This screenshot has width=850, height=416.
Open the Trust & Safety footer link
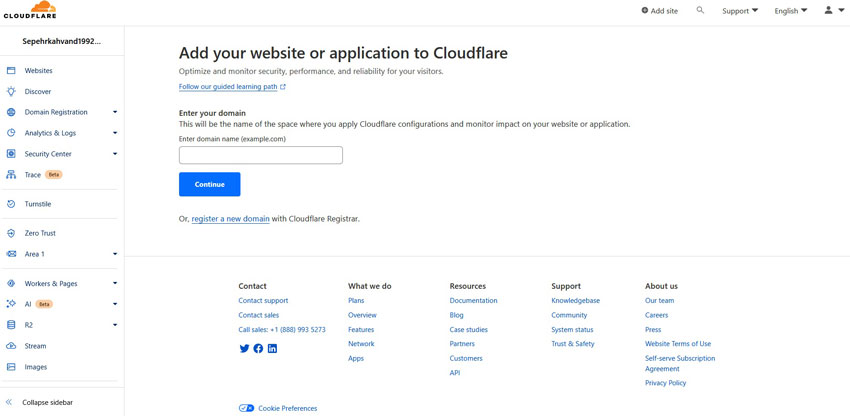[573, 344]
